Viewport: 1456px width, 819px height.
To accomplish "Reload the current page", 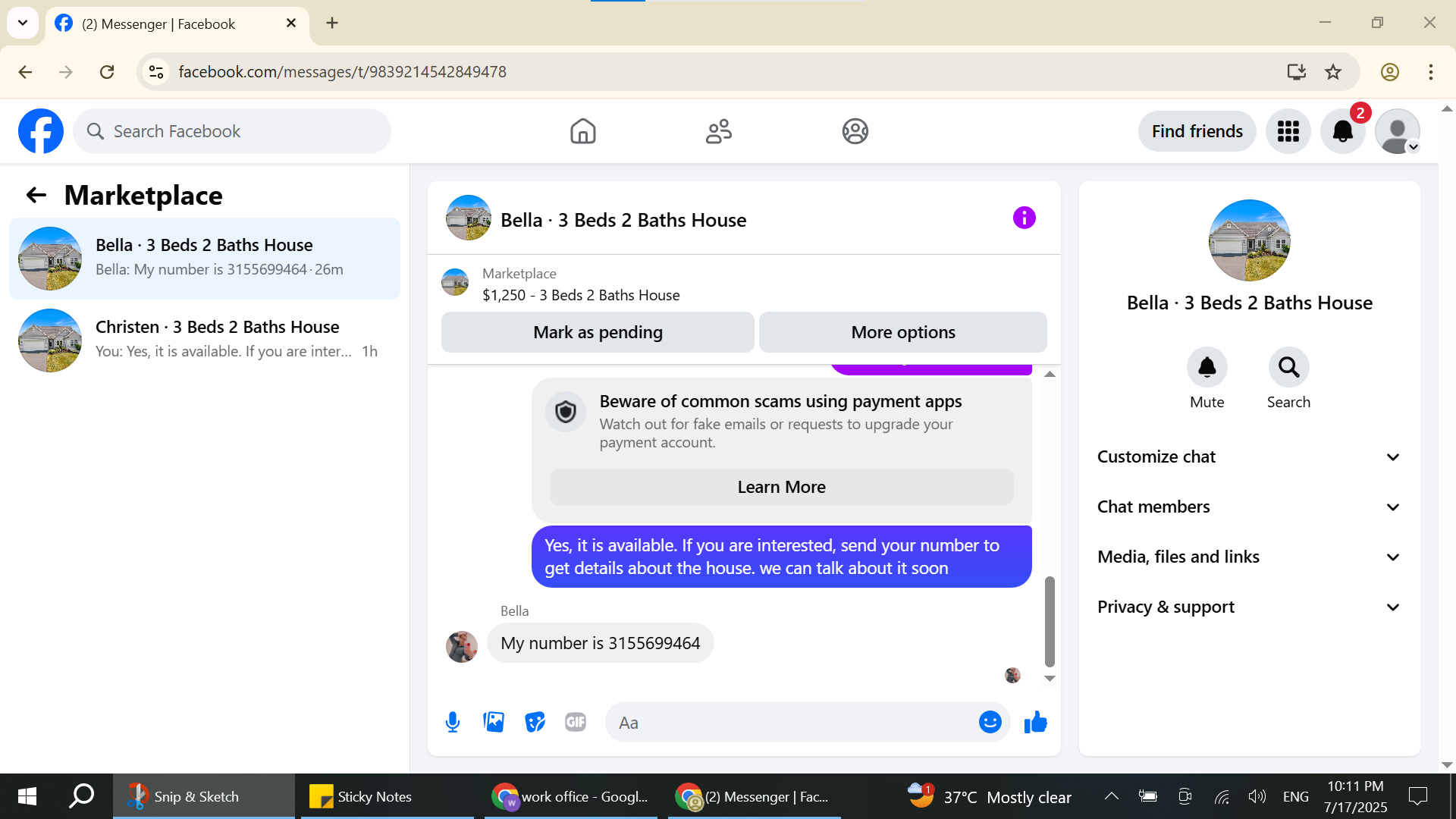I will [x=107, y=72].
